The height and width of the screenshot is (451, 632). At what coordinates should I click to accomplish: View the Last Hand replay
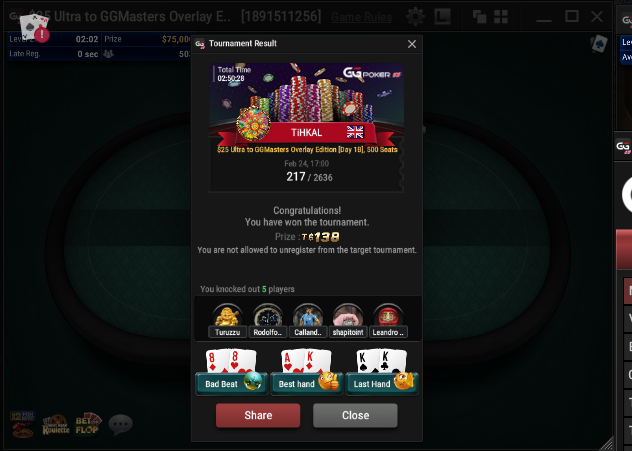coord(382,372)
